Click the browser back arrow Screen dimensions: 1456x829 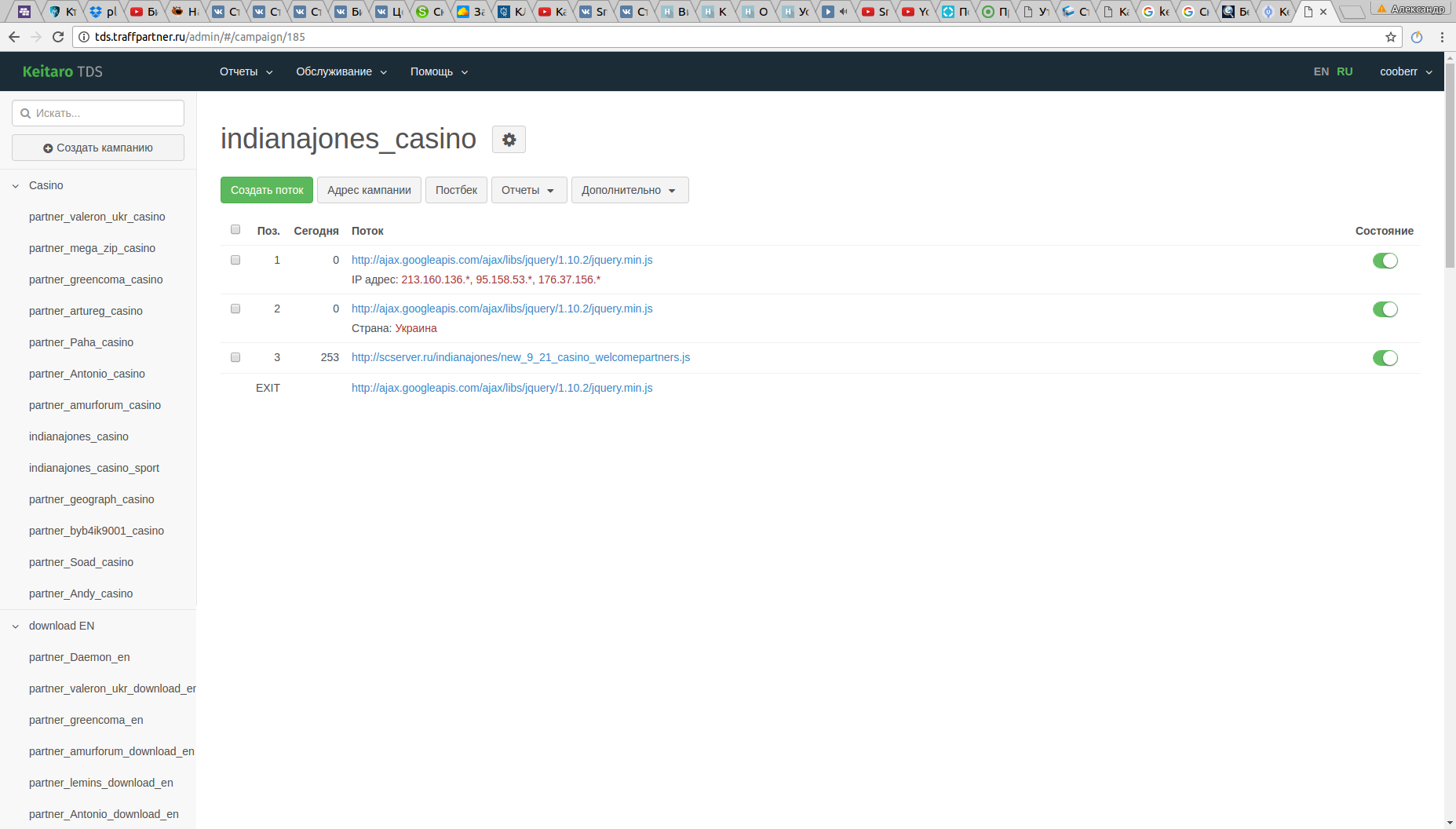(x=14, y=37)
